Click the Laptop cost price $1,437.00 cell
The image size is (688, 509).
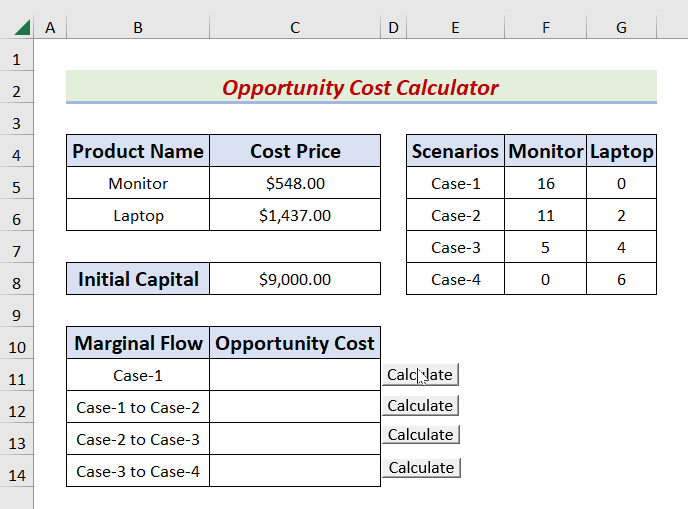[x=295, y=215]
